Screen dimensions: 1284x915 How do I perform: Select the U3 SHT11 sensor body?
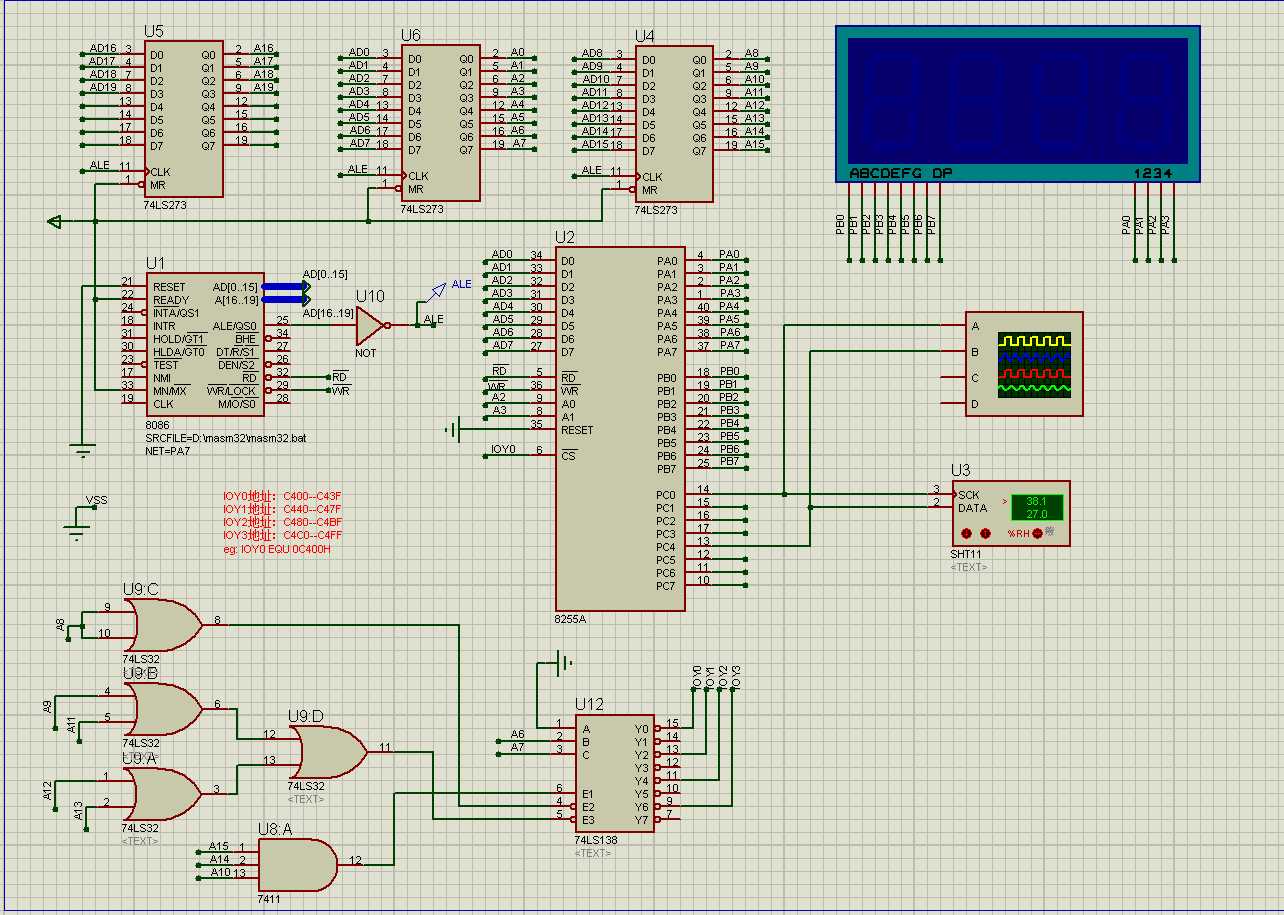pos(1010,513)
